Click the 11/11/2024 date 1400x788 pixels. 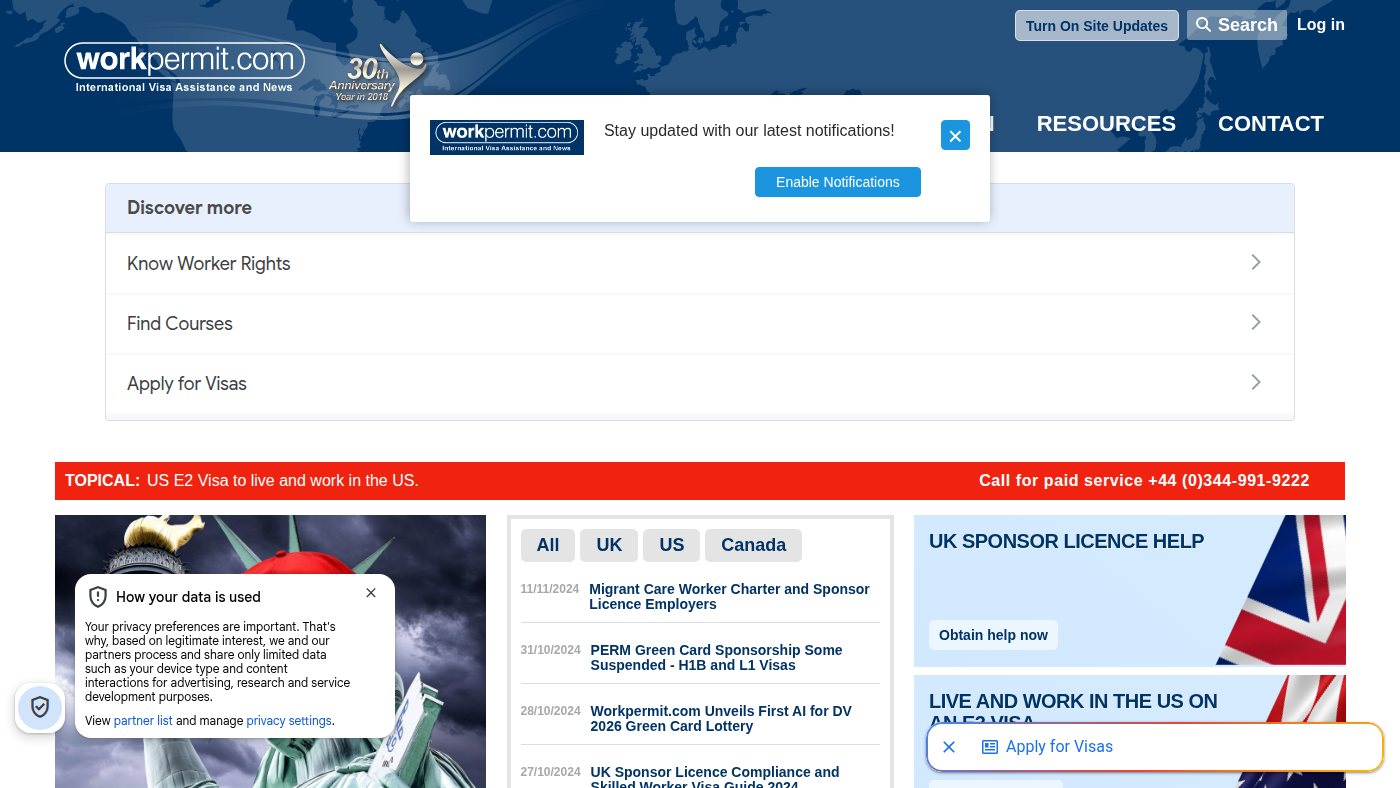[x=549, y=589]
